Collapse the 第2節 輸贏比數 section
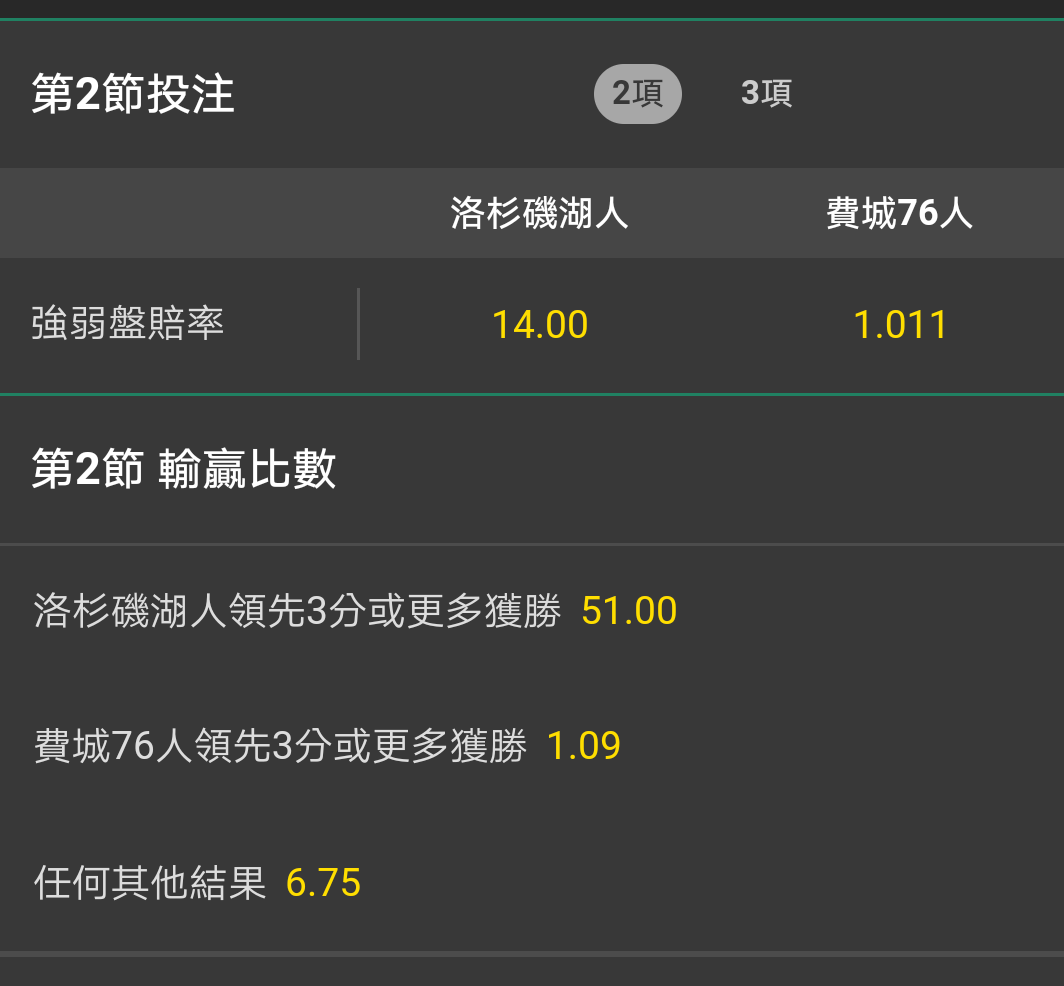Image resolution: width=1064 pixels, height=986 pixels. tap(184, 469)
